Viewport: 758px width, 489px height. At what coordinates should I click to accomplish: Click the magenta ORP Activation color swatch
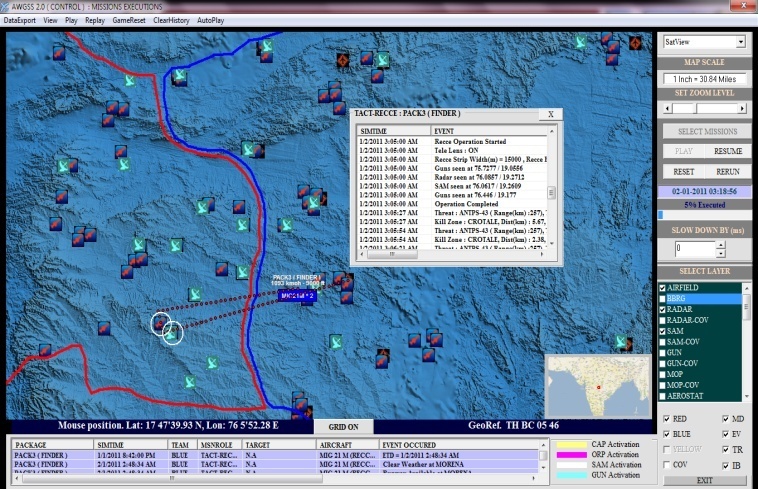572,455
